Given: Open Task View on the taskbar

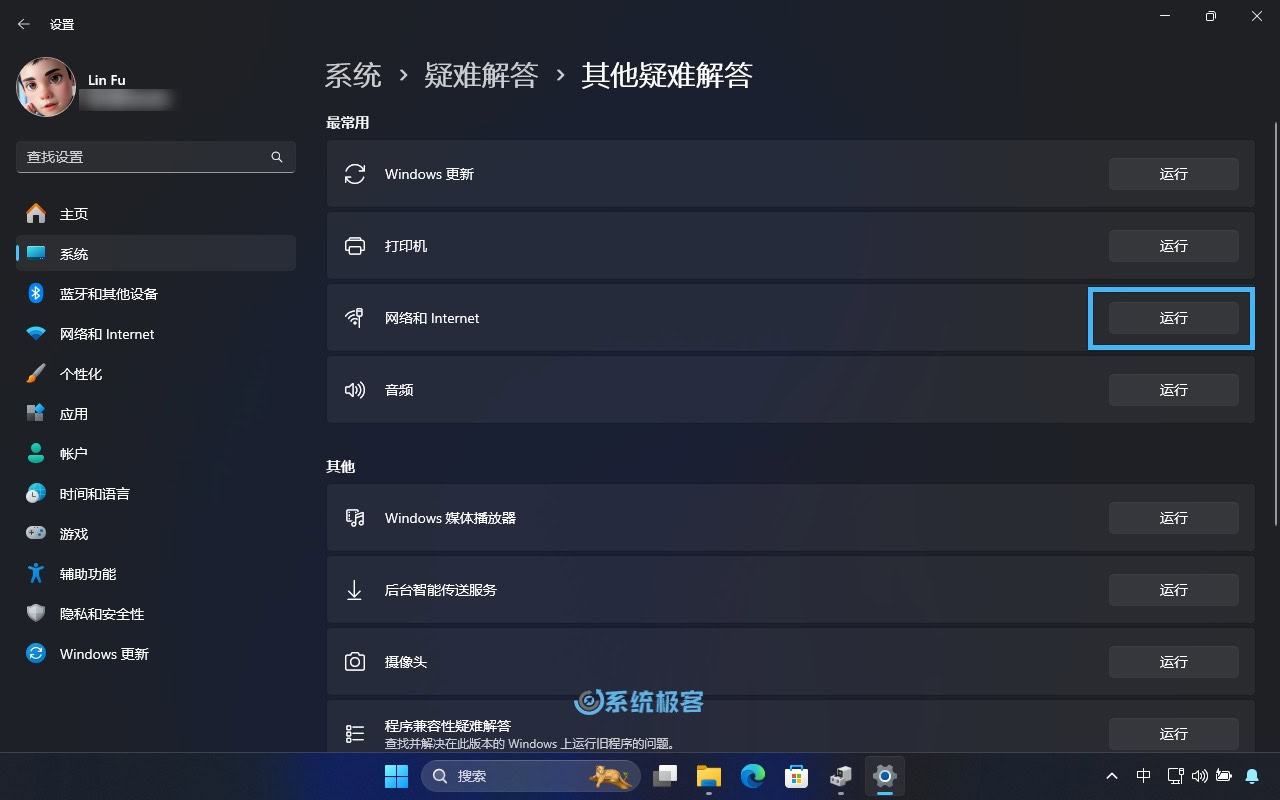Looking at the screenshot, I should coord(665,776).
